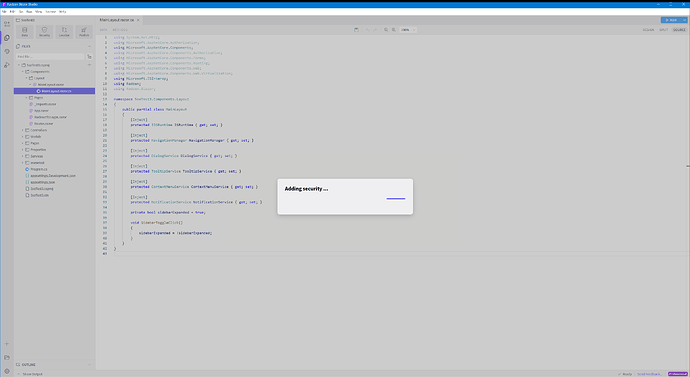Image resolution: width=690 pixels, height=377 pixels.
Task: Click the DATA tab above the code editor
Action: pos(104,30)
